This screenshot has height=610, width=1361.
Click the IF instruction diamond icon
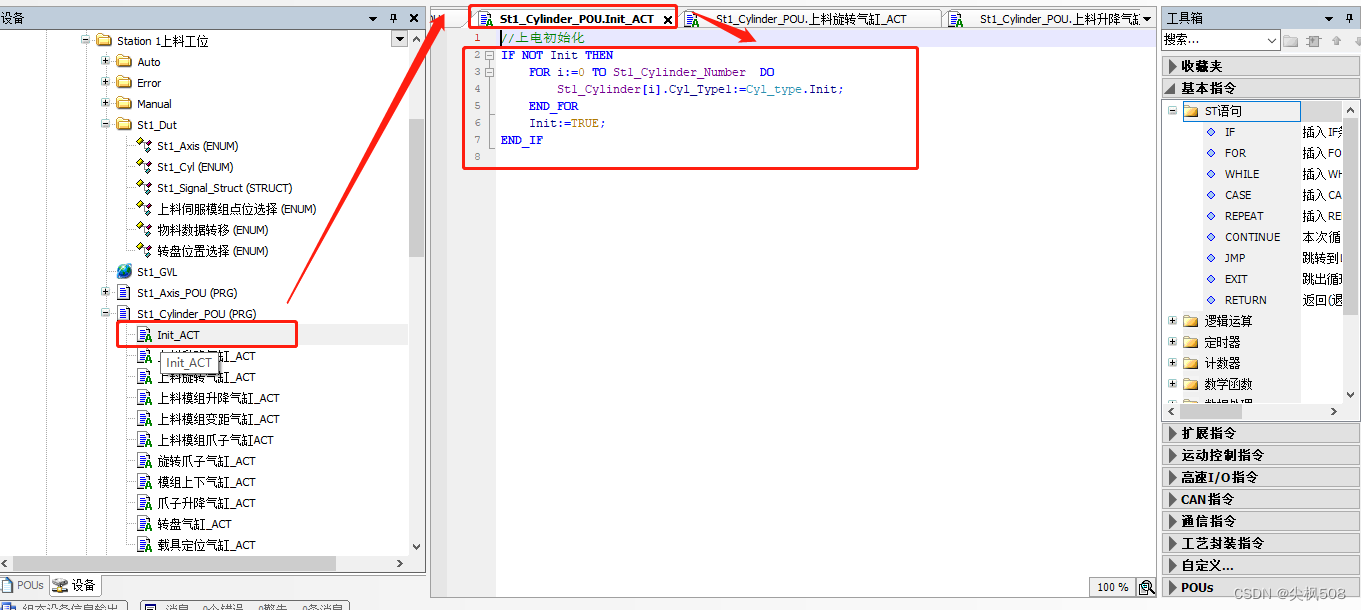pos(1211,132)
